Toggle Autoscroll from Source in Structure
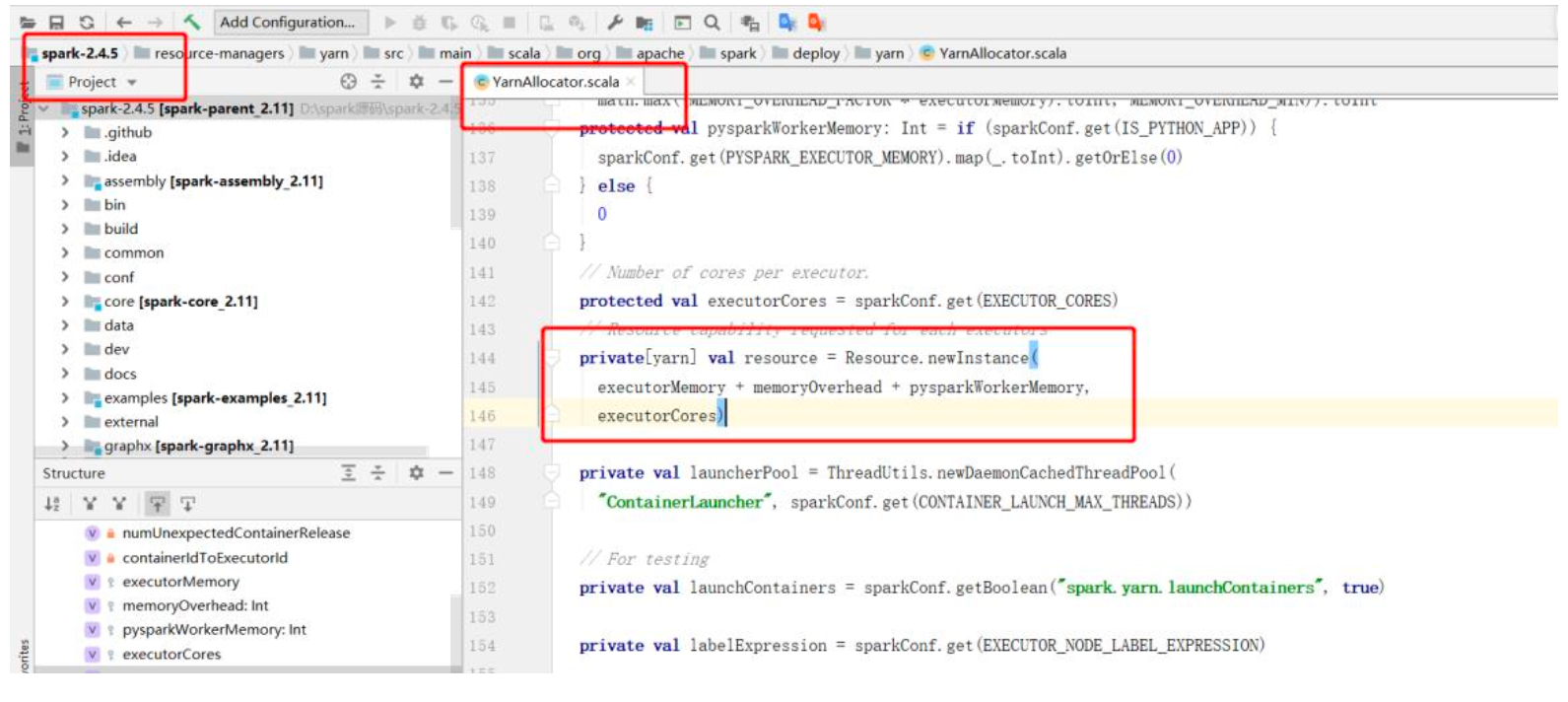The image size is (1568, 702). [187, 504]
